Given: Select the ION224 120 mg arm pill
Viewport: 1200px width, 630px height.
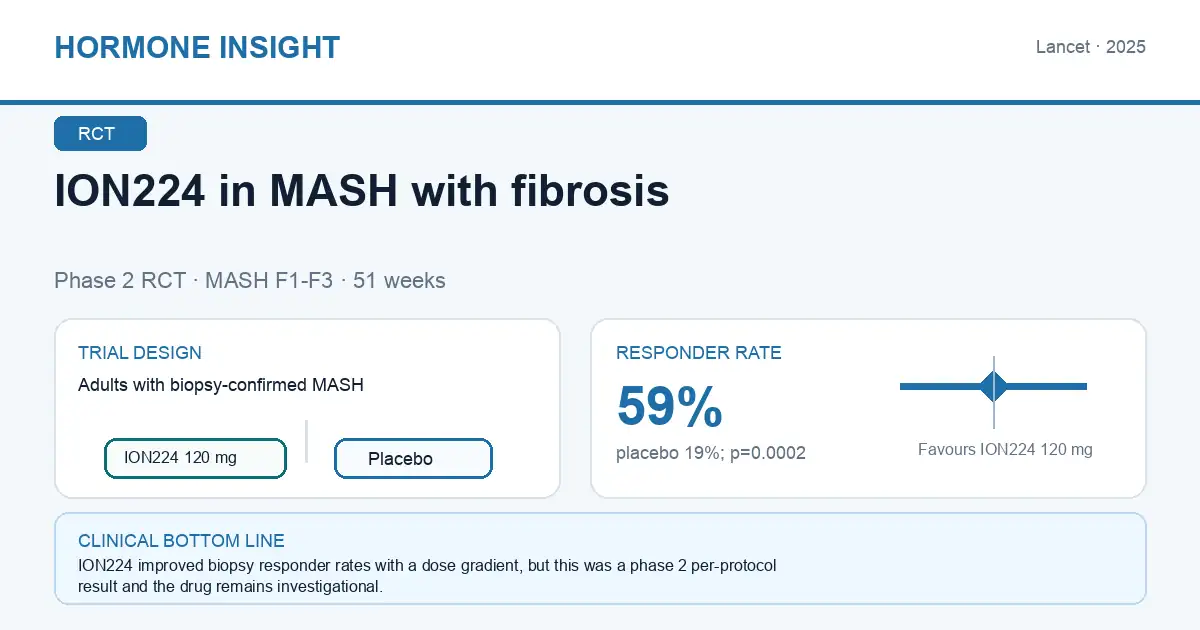Looking at the screenshot, I should tap(196, 458).
